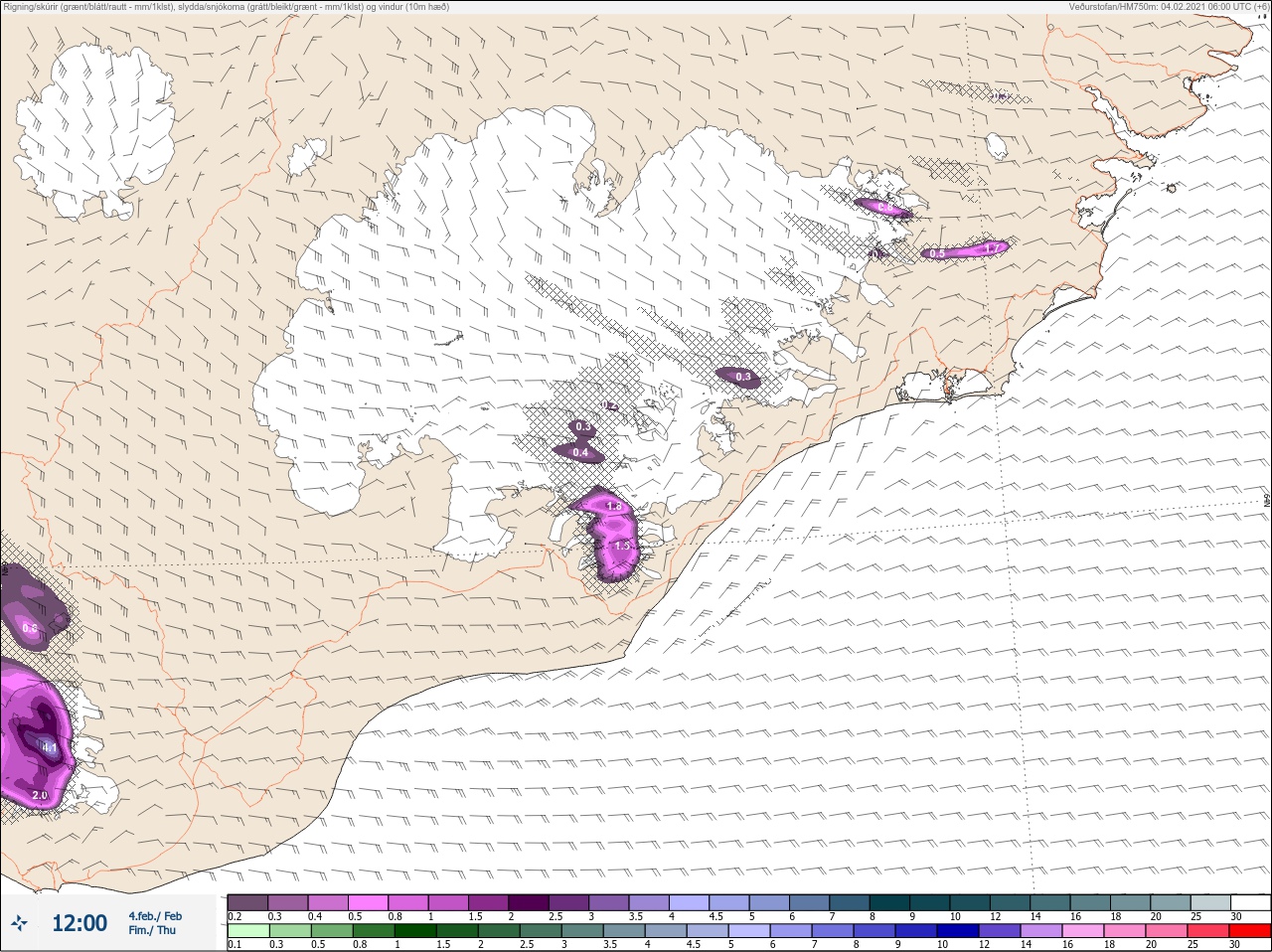The width and height of the screenshot is (1272, 952).
Task: Pick the white top-row swatch labeled 30
Action: pyautogui.click(x=1250, y=902)
